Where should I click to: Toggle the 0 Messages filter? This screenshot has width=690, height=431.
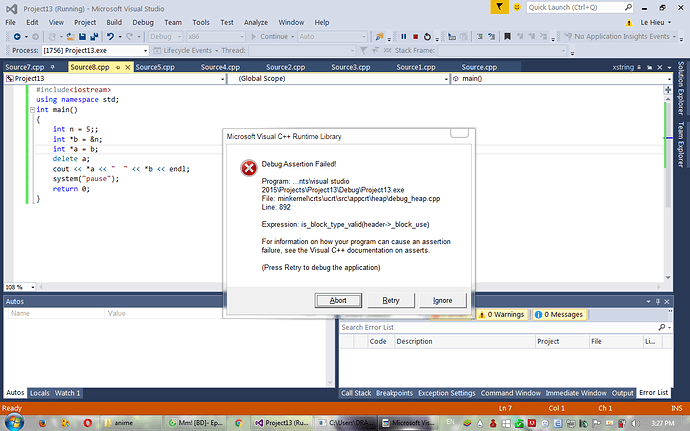pos(559,314)
